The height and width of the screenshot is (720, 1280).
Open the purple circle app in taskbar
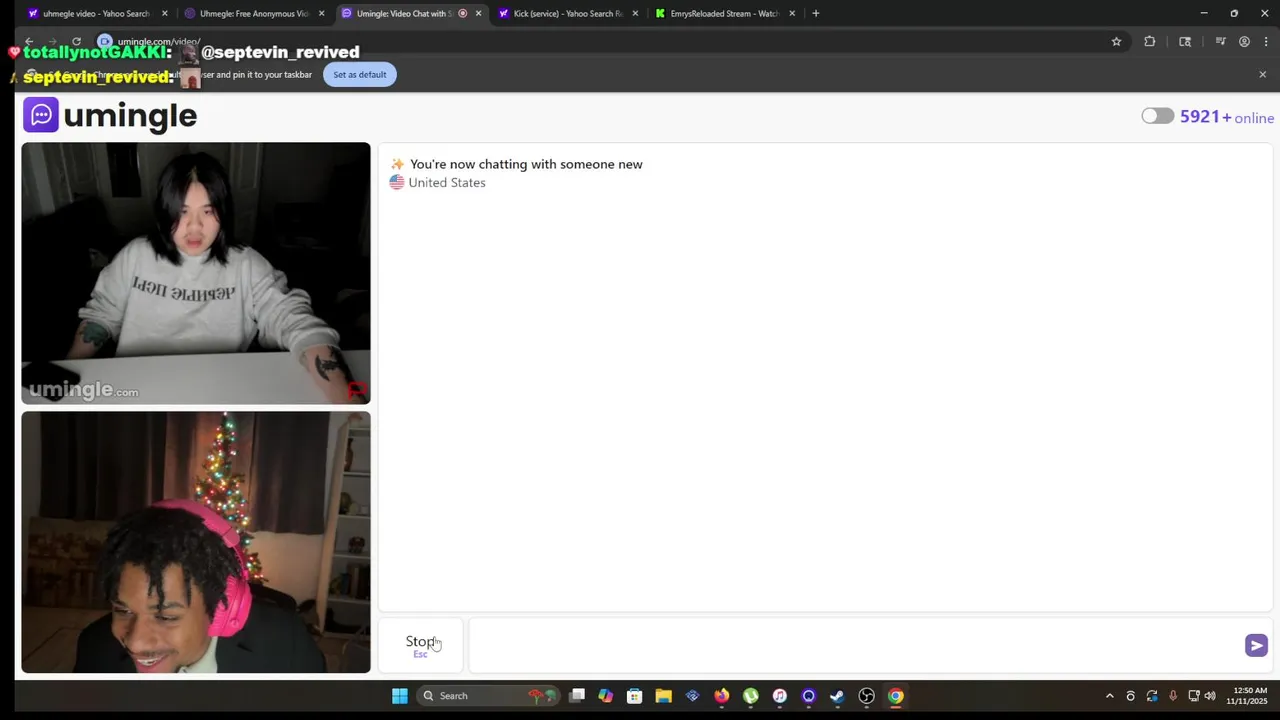pyautogui.click(x=808, y=696)
